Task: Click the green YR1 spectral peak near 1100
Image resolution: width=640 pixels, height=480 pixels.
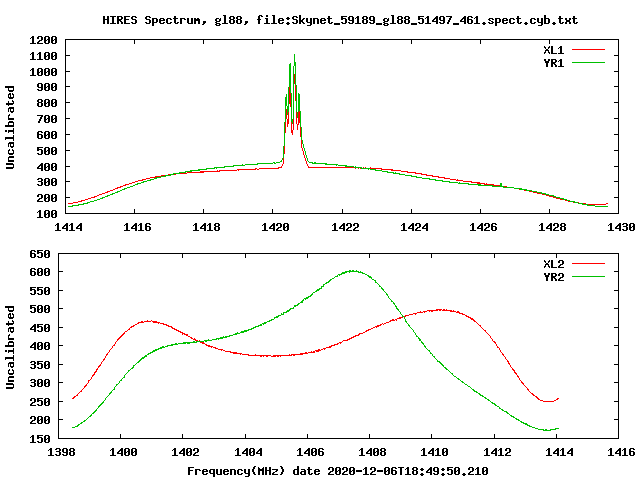Action: (x=294, y=56)
